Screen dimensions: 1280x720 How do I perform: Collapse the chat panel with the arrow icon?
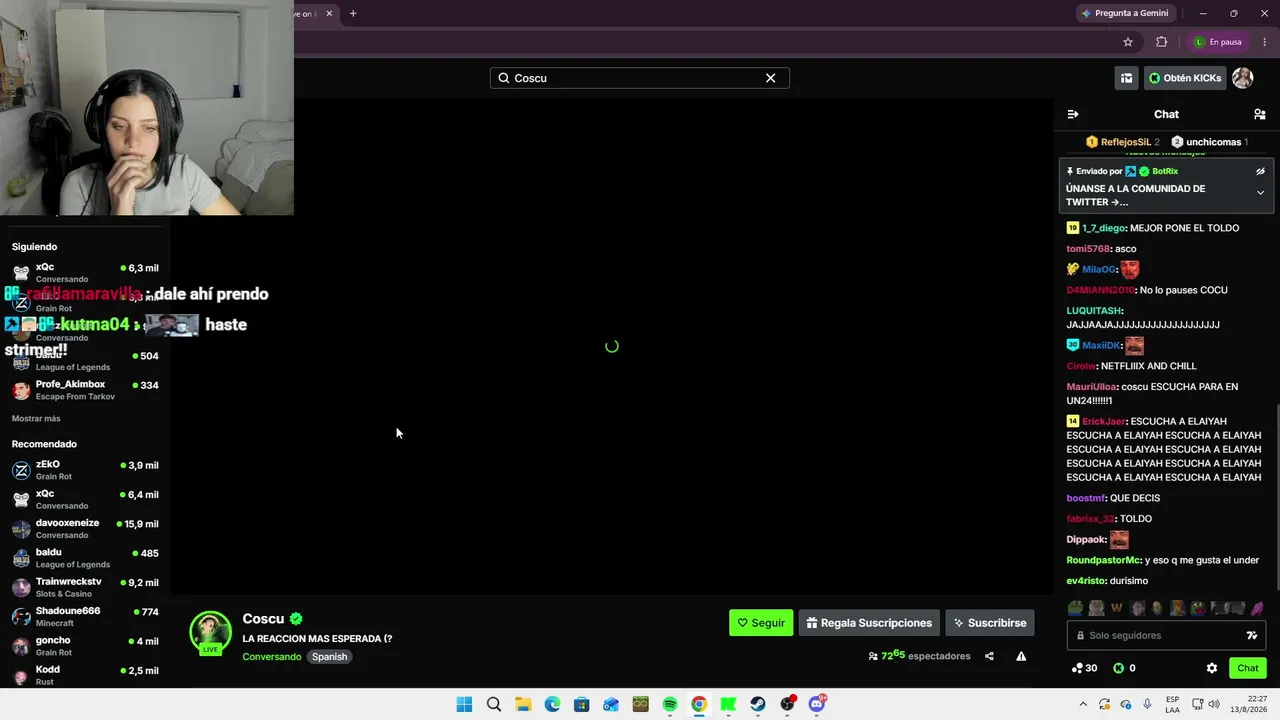(x=1073, y=114)
